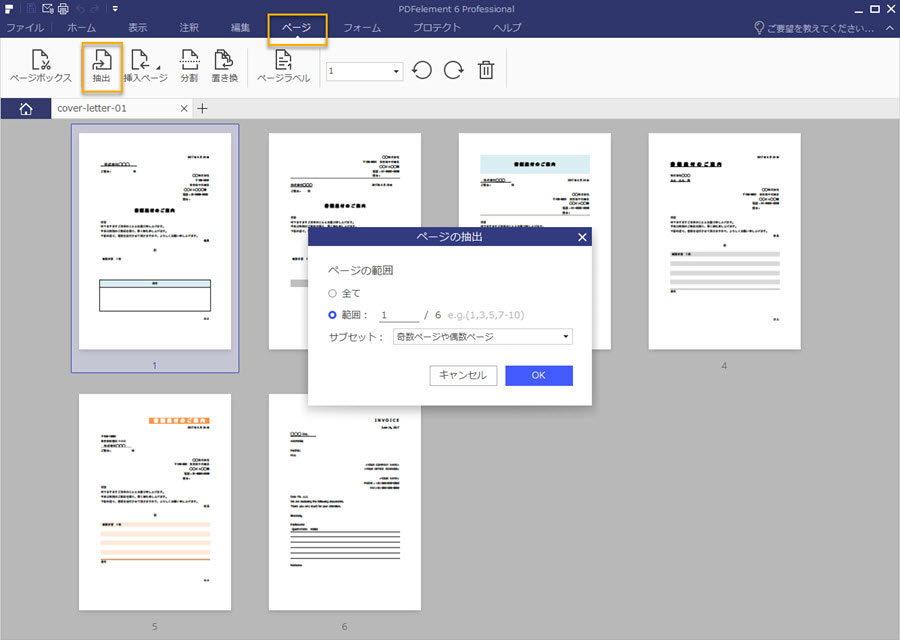The width and height of the screenshot is (900, 640).
Task: Select the 範囲 radio option
Action: 332,315
